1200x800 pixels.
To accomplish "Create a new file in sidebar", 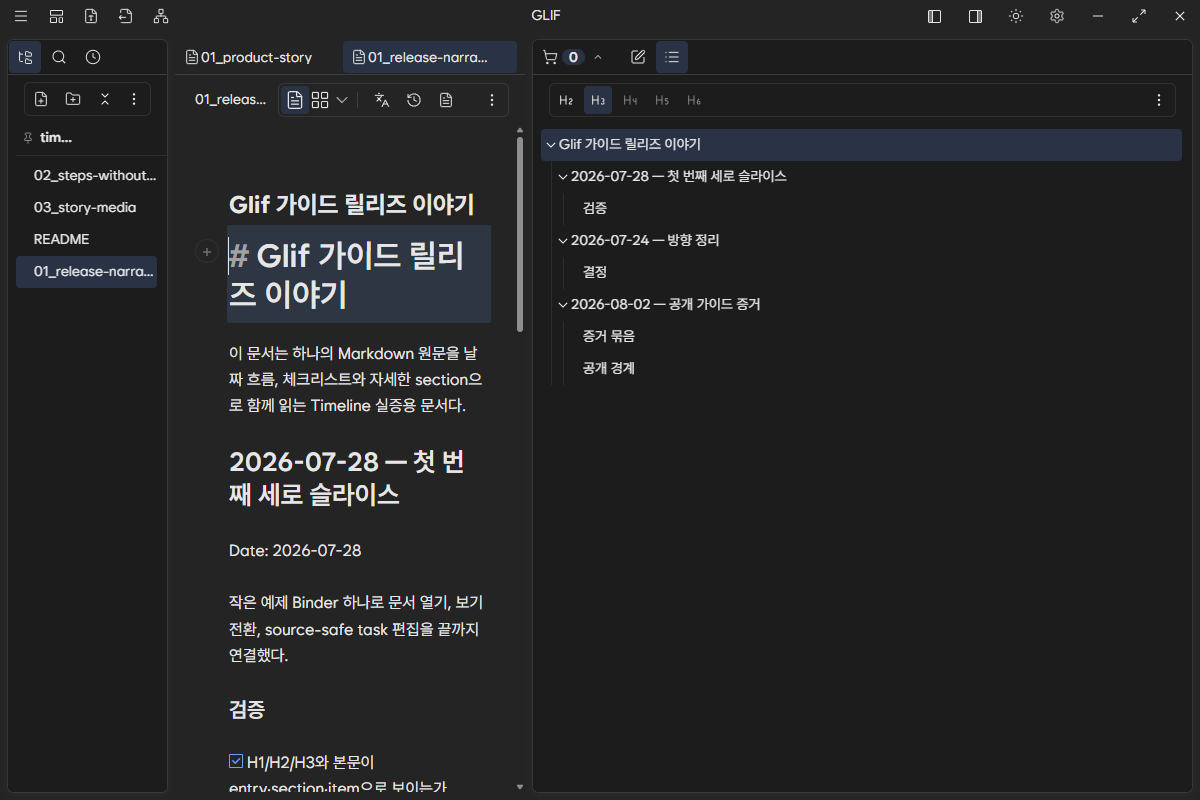I will click(x=41, y=99).
